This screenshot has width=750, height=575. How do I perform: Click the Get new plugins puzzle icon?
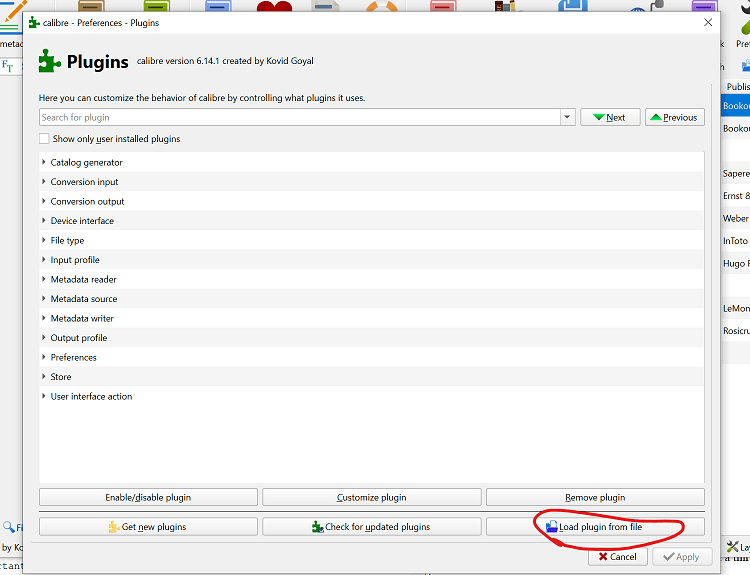pyautogui.click(x=114, y=527)
